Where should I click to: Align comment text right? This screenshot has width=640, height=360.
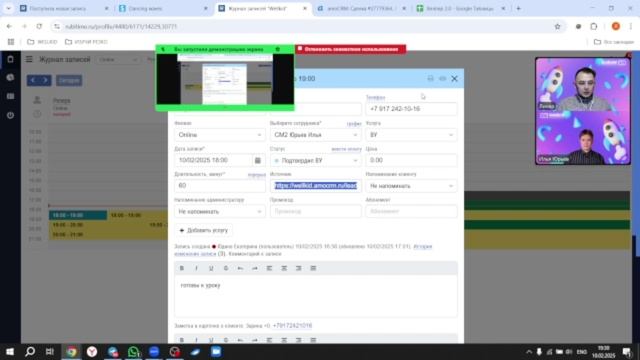click(x=299, y=268)
